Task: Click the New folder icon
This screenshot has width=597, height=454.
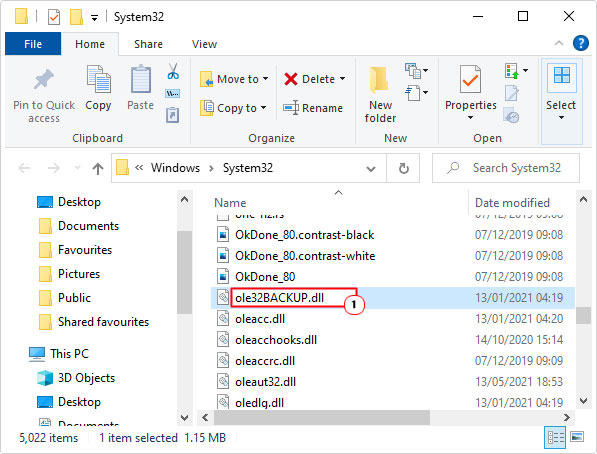Action: pos(379,80)
